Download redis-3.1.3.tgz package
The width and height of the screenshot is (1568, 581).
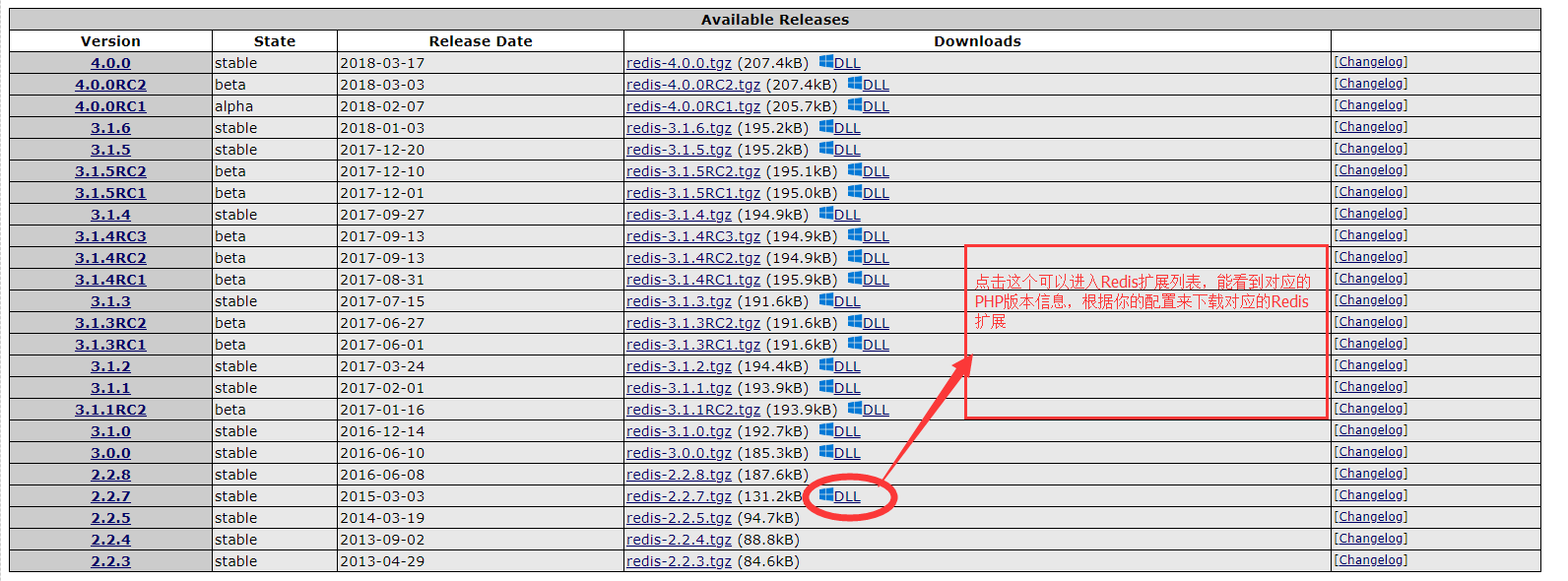click(x=679, y=301)
